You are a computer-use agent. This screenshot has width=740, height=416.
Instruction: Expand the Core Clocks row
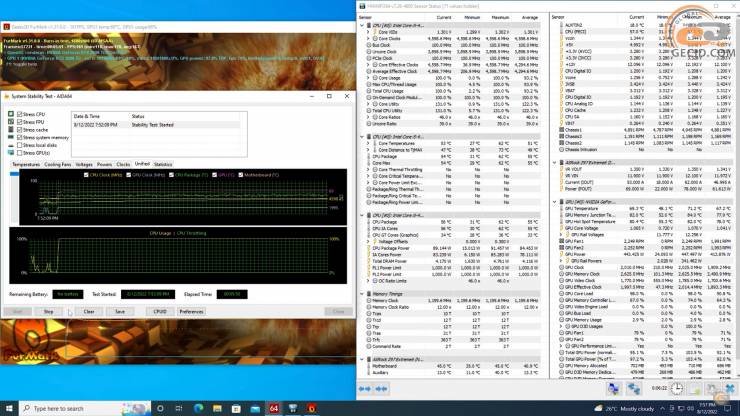368,39
